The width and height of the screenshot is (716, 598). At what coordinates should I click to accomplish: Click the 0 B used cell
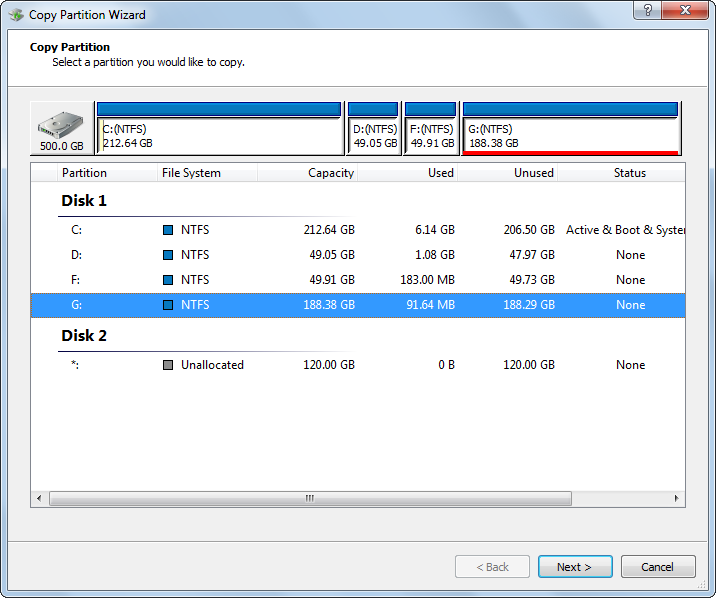coord(447,365)
